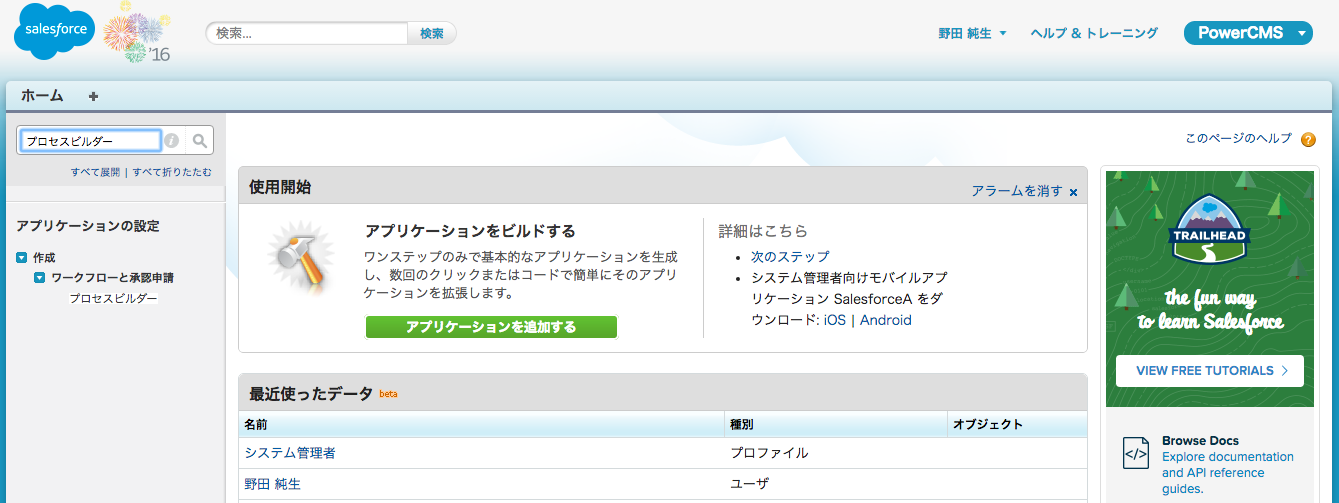This screenshot has width=1339, height=503.
Task: Click 最近使ったデータ panel heading
Action: coord(311,393)
